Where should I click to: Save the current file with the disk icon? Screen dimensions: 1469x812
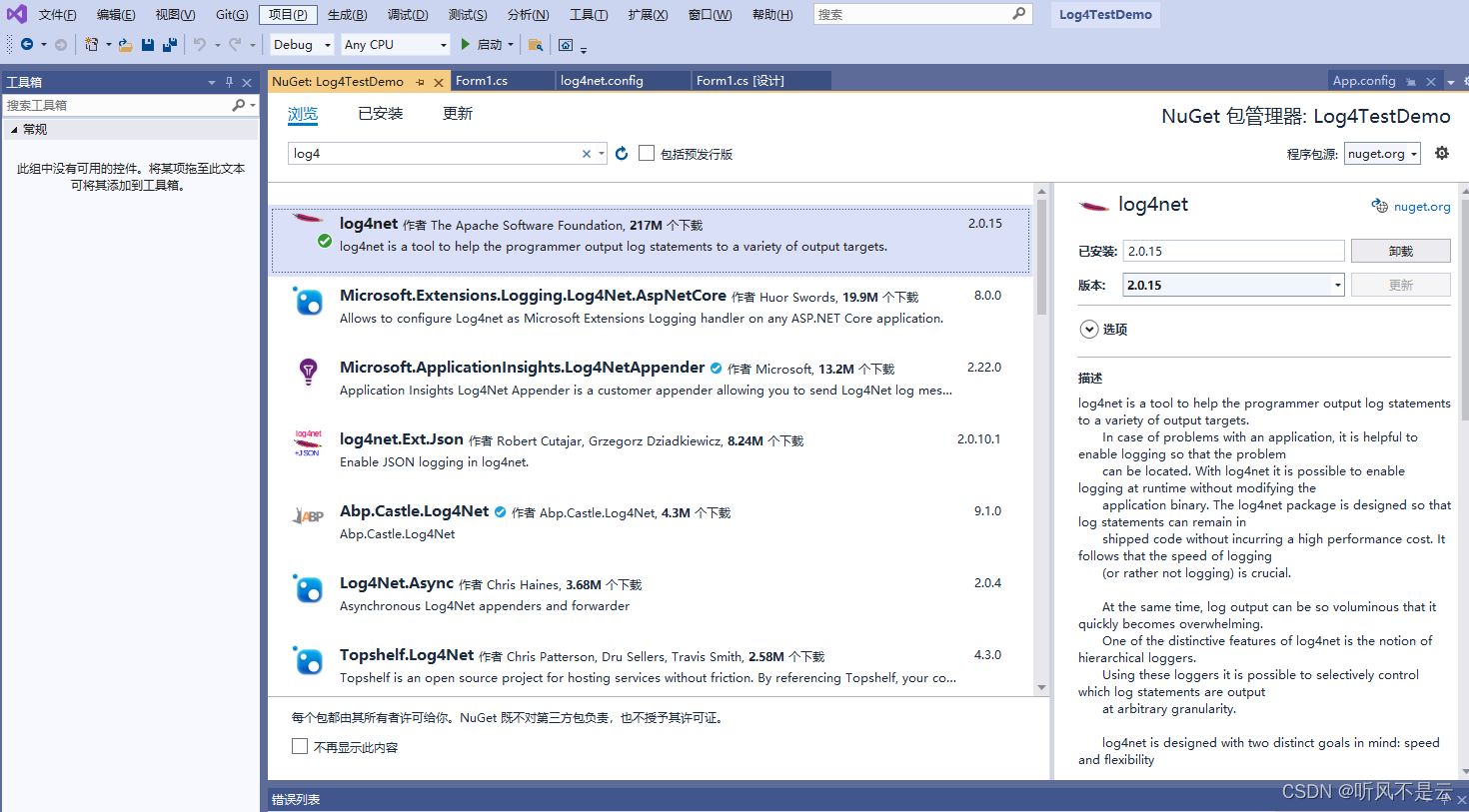click(x=148, y=44)
